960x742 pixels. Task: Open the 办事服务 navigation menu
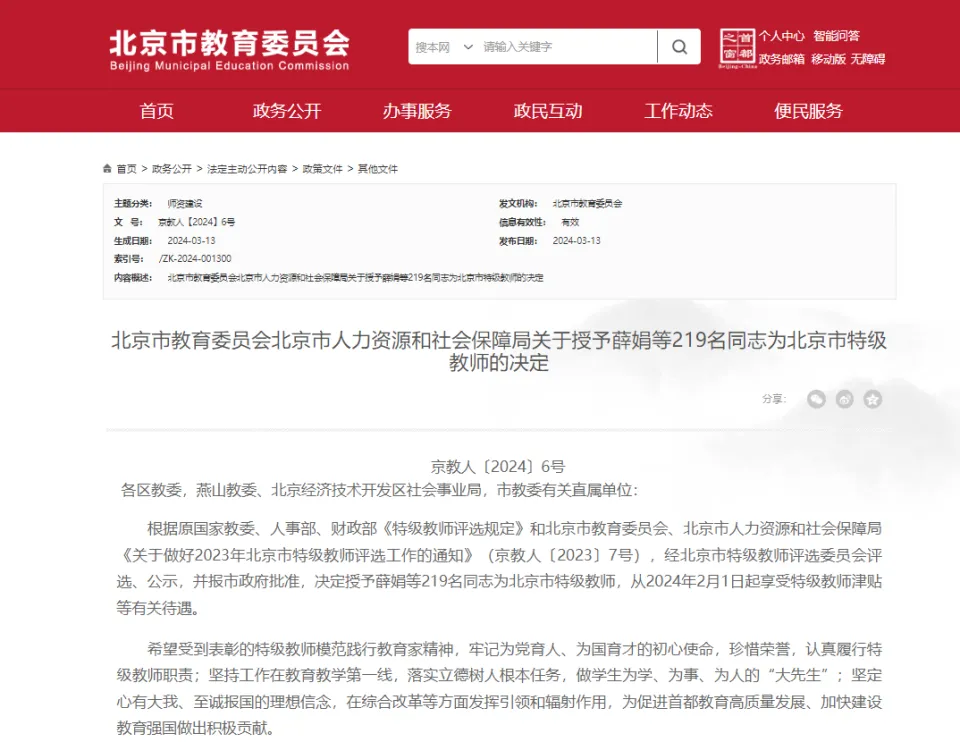point(417,111)
